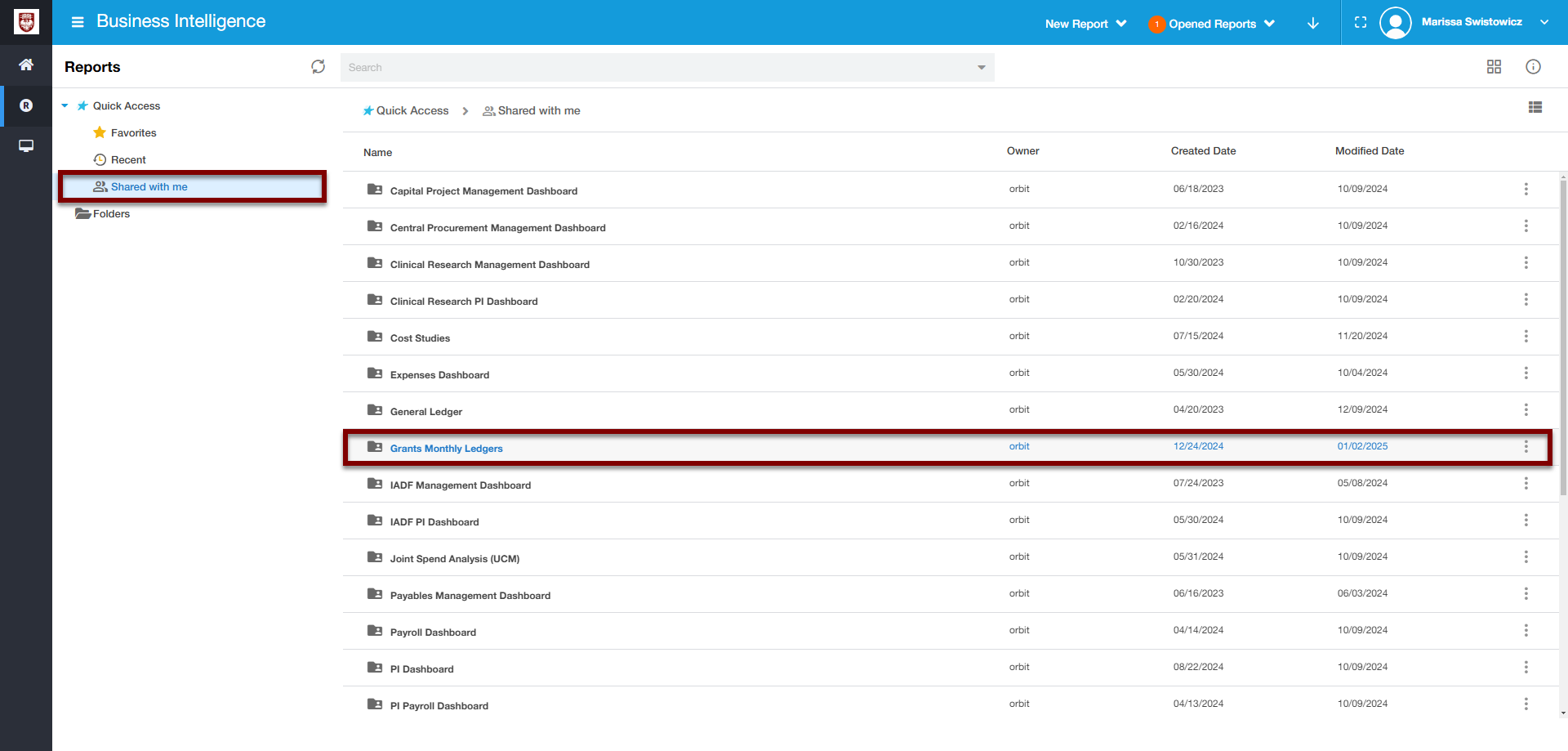
Task: Collapse the Quick Access tree node
Action: pyautogui.click(x=65, y=106)
